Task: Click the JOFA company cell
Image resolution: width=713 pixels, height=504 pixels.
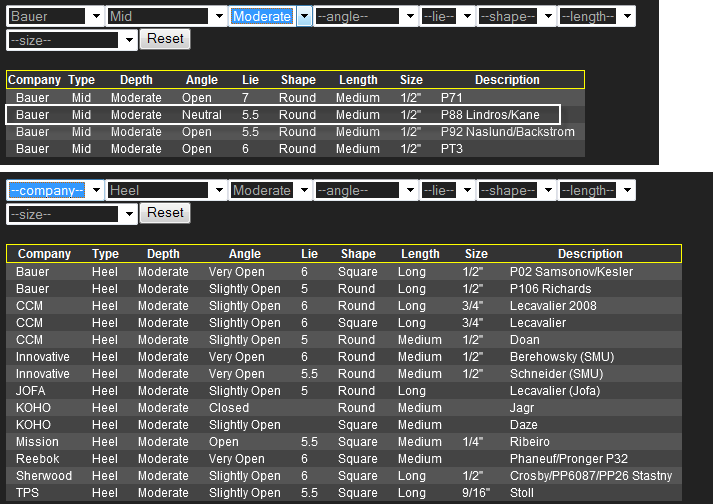Action: [x=30, y=391]
